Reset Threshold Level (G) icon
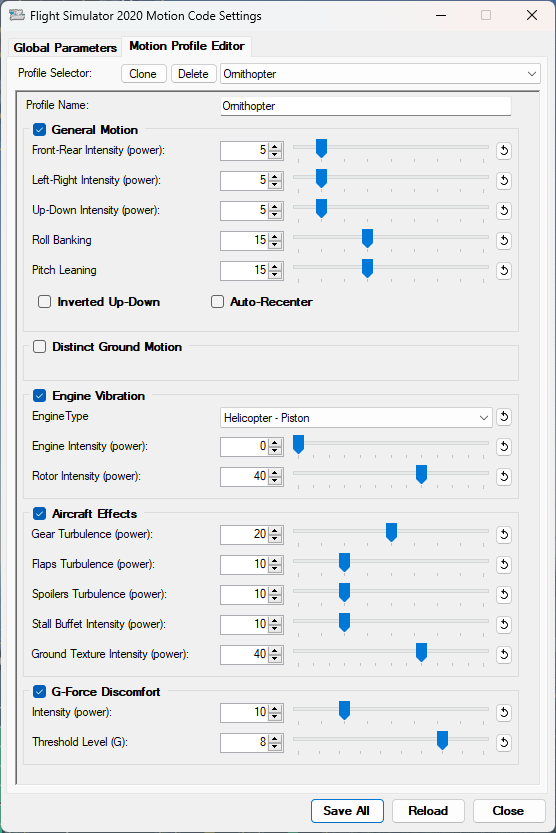Screen dimensions: 556x833 [x=503, y=743]
